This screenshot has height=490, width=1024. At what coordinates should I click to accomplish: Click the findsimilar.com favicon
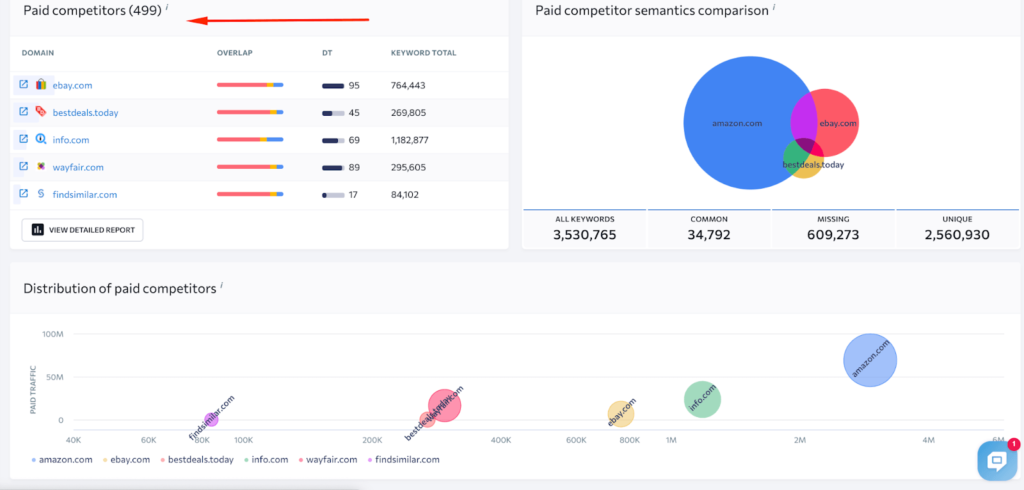pos(41,193)
